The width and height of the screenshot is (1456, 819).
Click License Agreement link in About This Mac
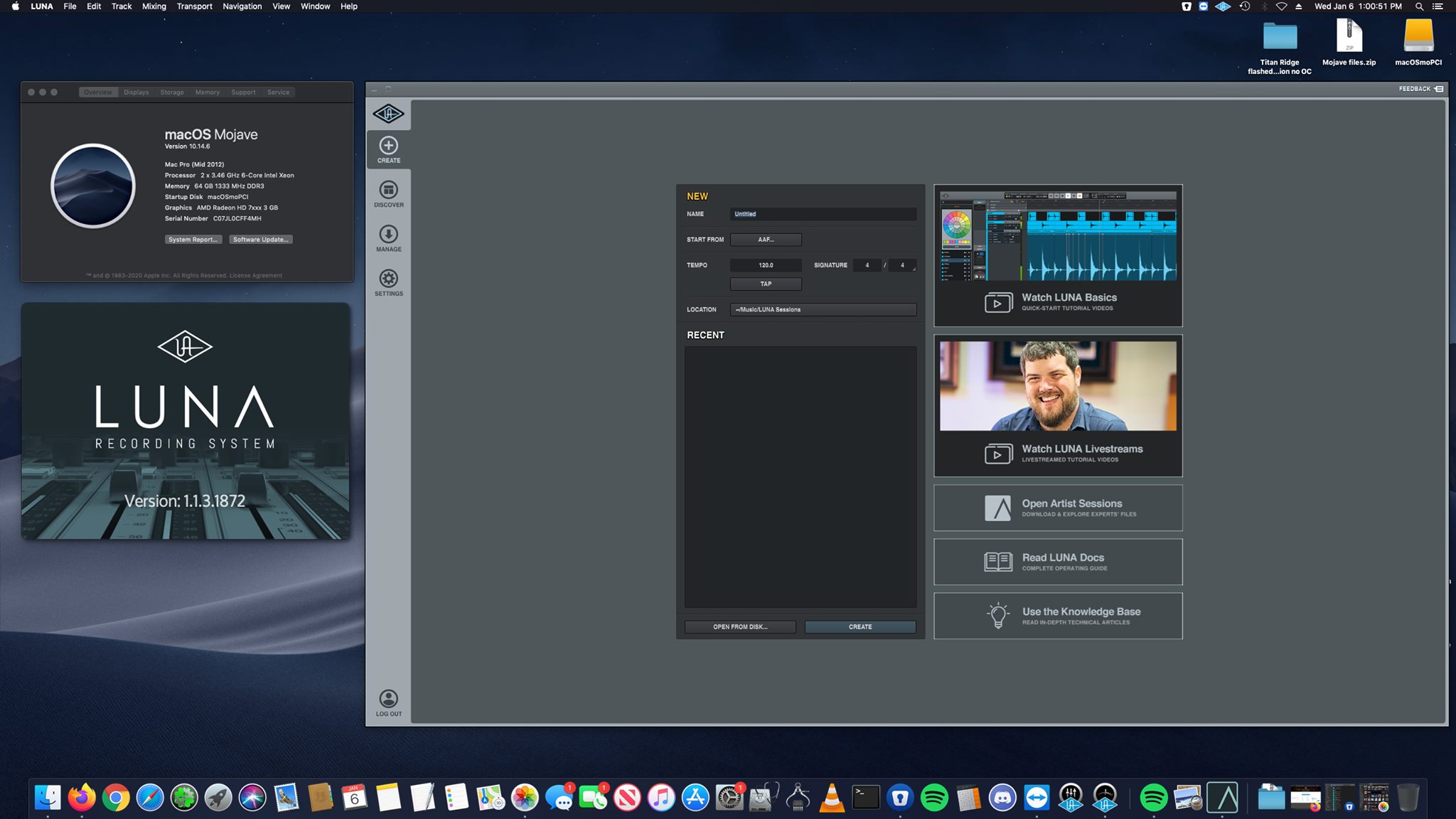pos(256,276)
